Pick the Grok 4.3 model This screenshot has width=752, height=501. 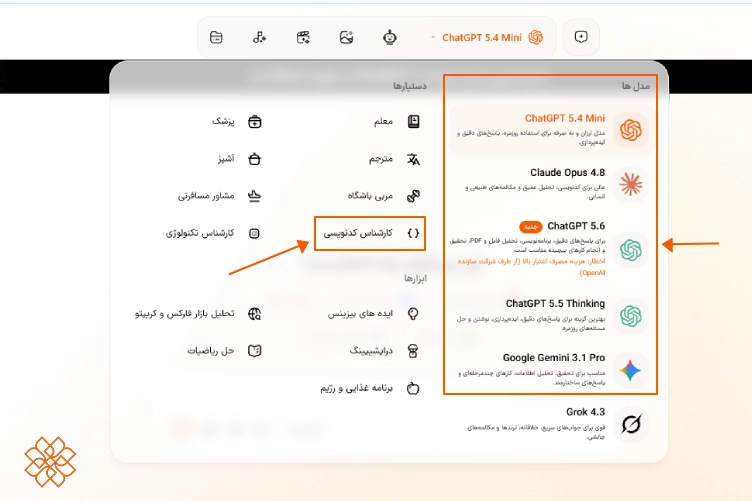click(552, 424)
